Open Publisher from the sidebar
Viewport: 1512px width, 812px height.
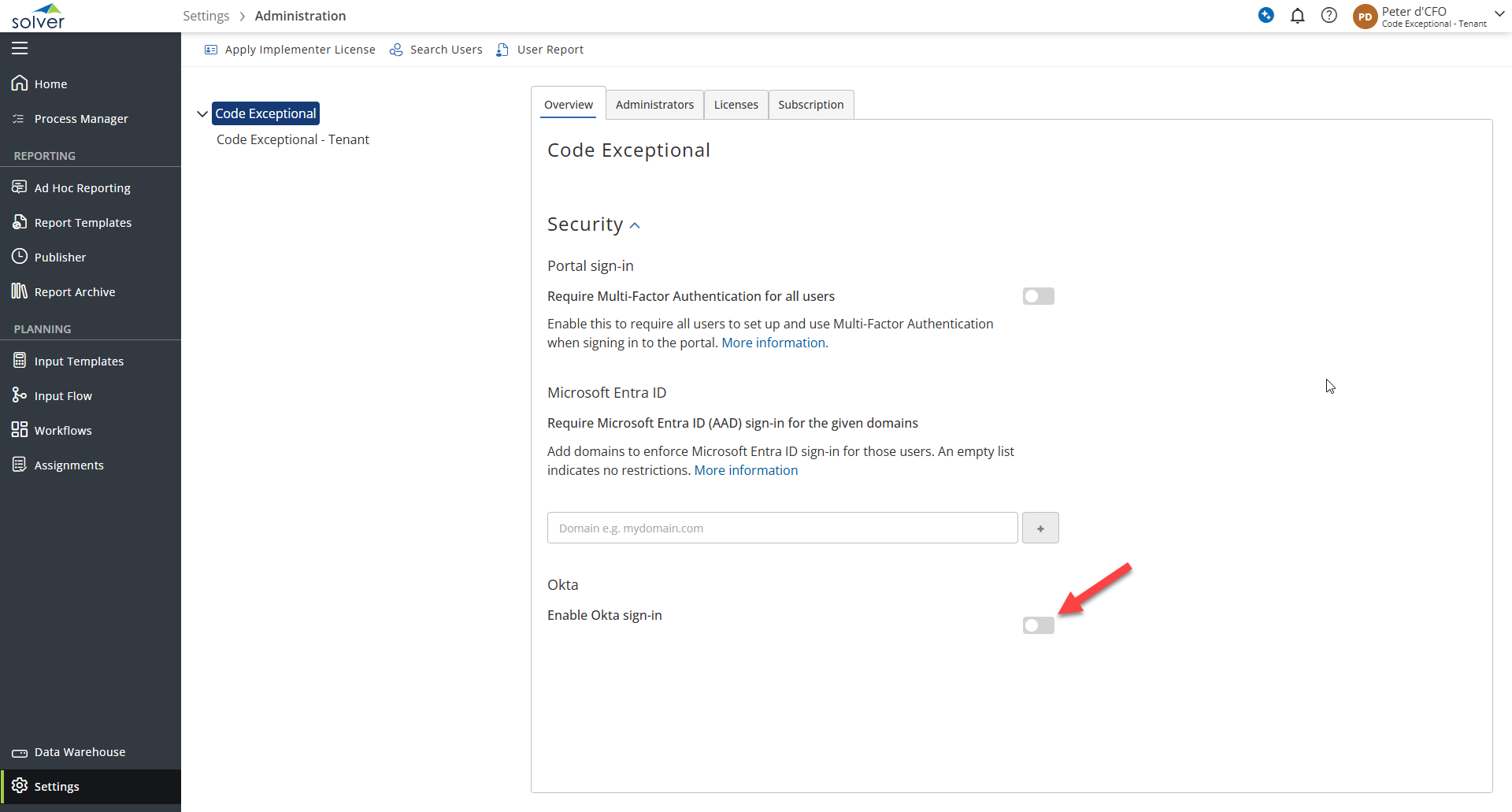click(x=60, y=258)
